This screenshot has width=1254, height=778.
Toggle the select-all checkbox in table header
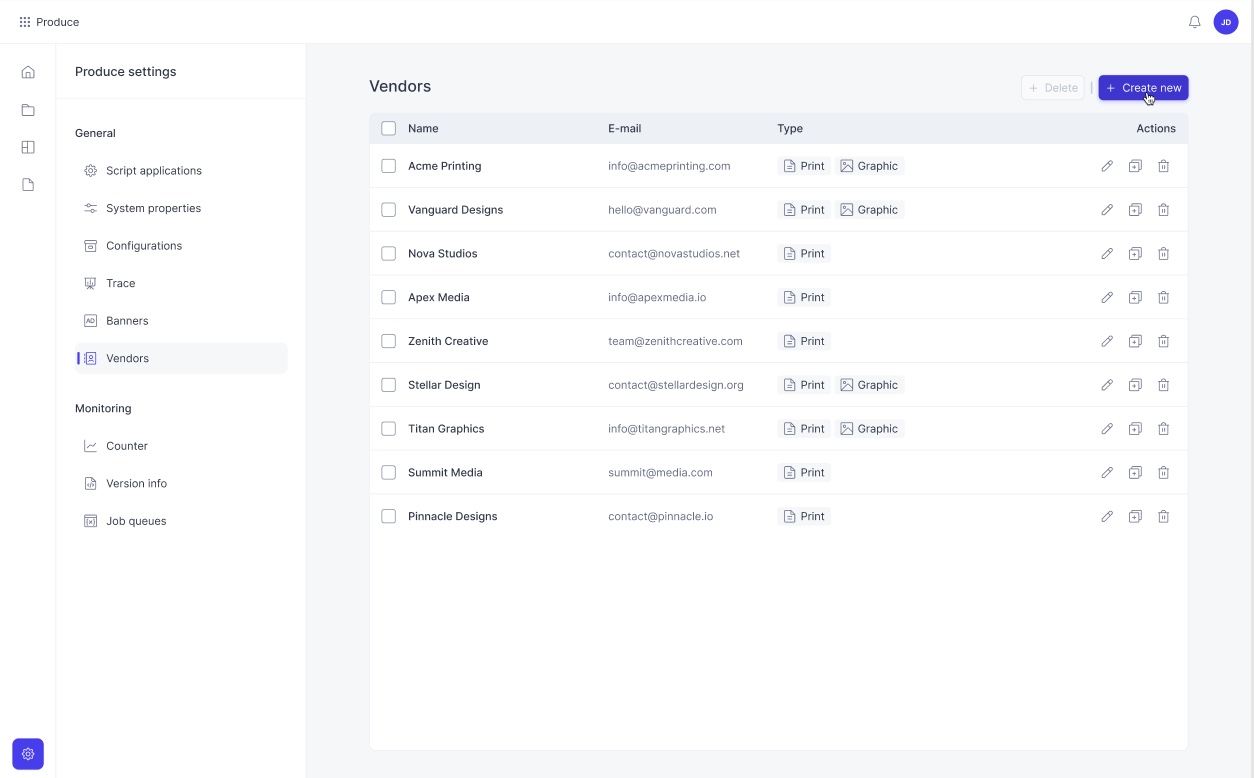pyautogui.click(x=388, y=128)
